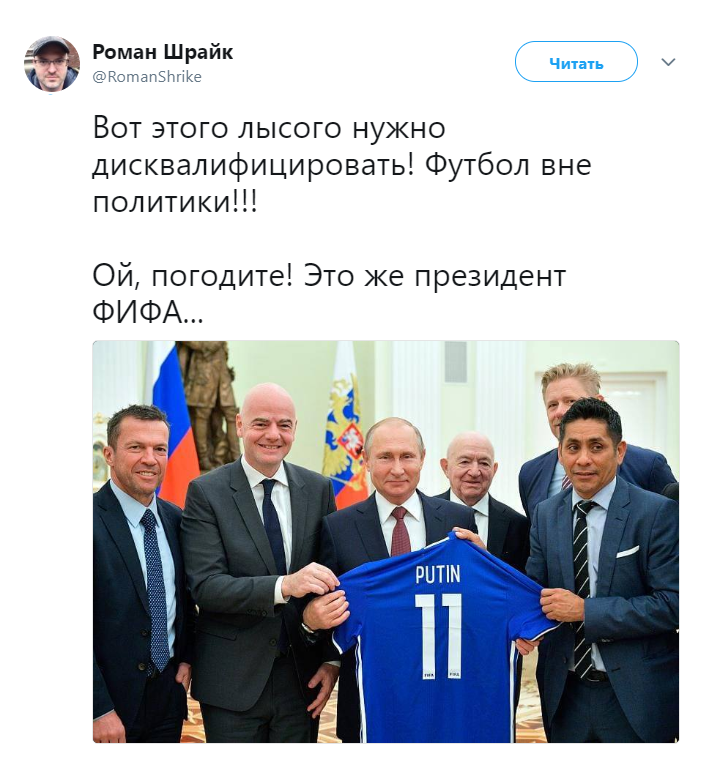Click the white pocket square on suit
The height and width of the screenshot is (757, 703).
pyautogui.click(x=627, y=551)
